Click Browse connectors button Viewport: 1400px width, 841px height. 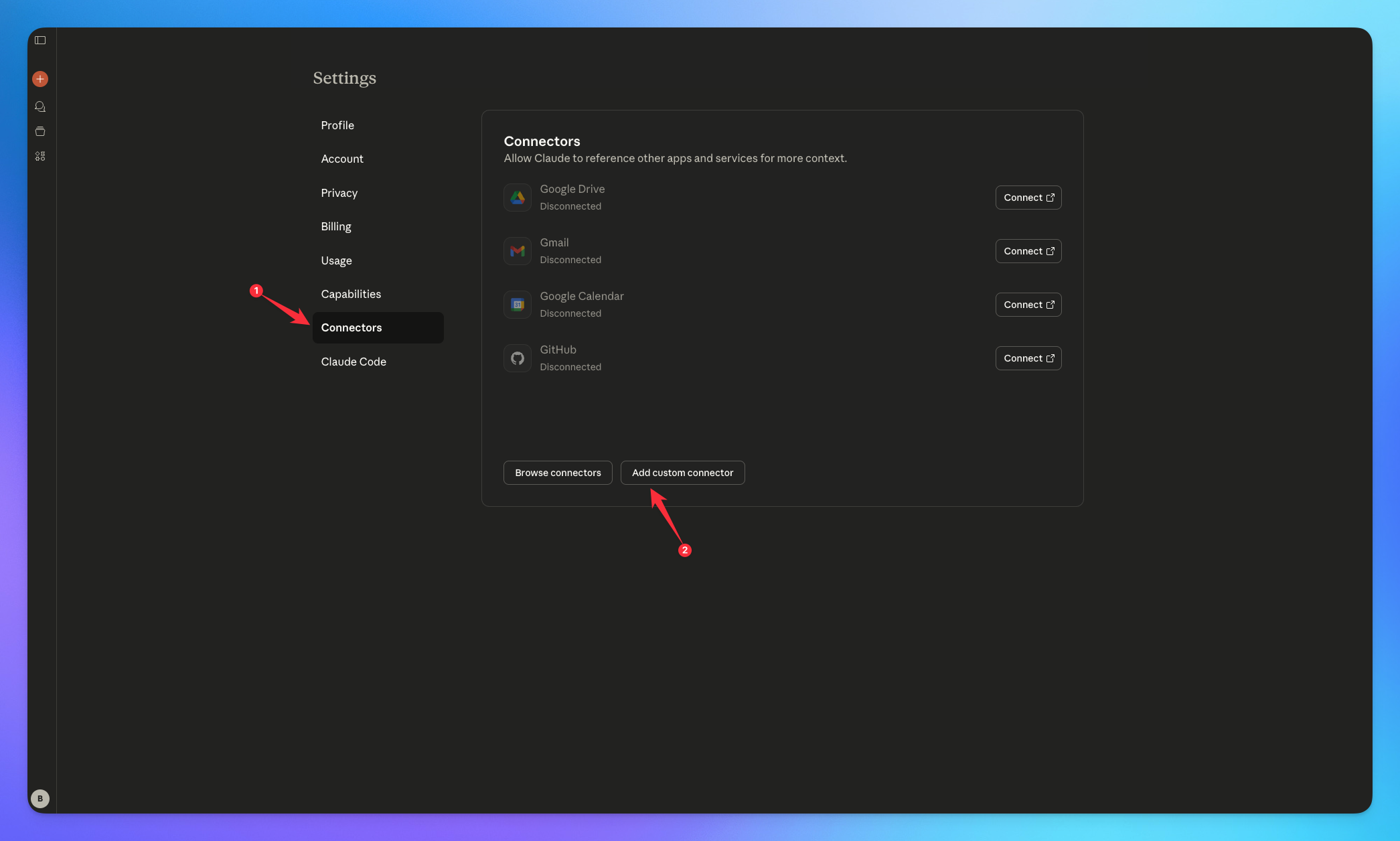[x=558, y=473]
